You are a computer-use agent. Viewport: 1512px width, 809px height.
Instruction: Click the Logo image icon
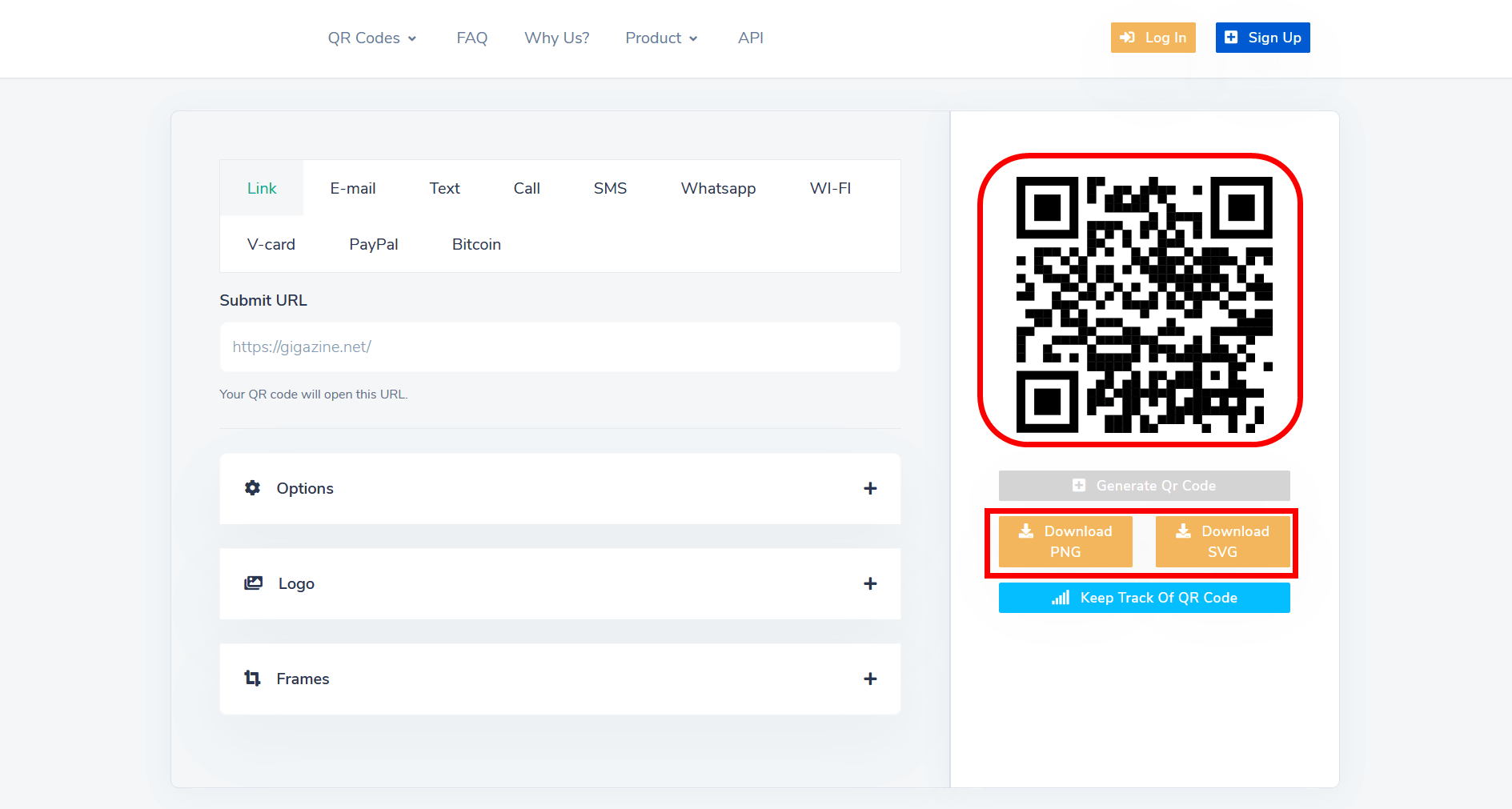click(x=253, y=583)
